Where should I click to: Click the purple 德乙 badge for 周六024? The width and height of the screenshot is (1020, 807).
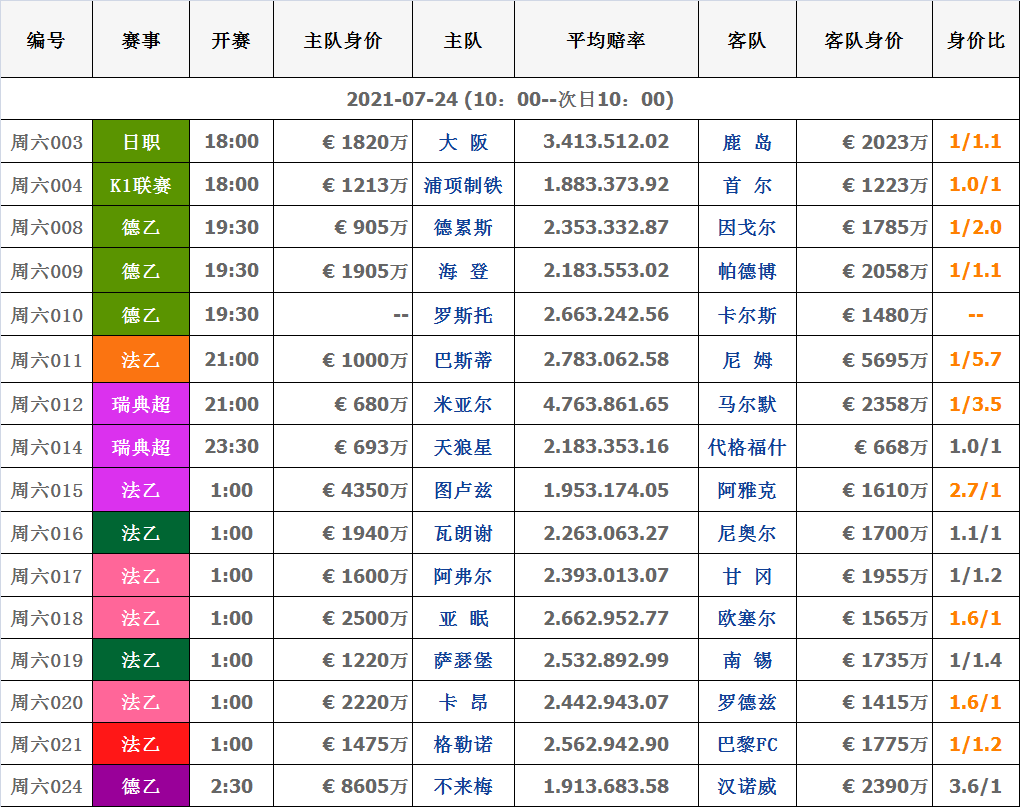141,787
